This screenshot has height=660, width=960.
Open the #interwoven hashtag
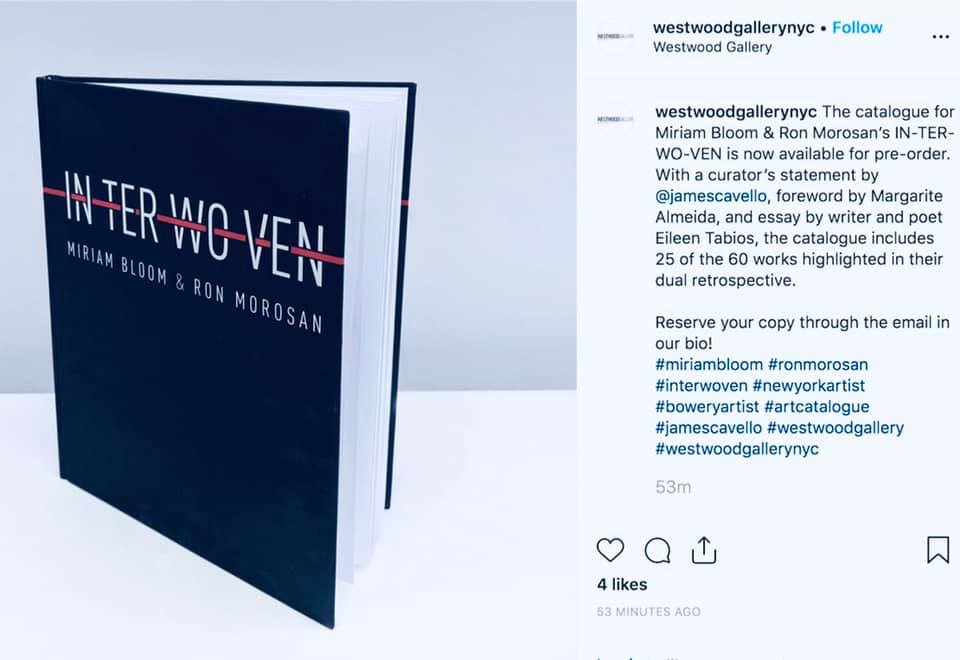click(701, 386)
